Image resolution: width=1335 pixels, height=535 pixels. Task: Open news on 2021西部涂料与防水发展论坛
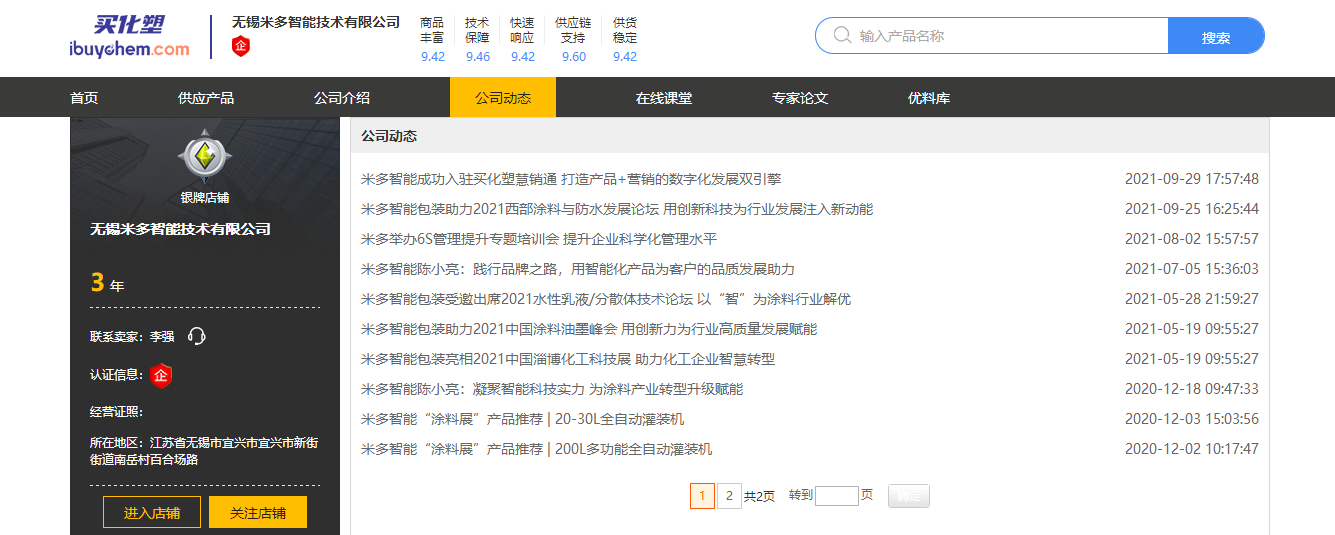tap(617, 209)
